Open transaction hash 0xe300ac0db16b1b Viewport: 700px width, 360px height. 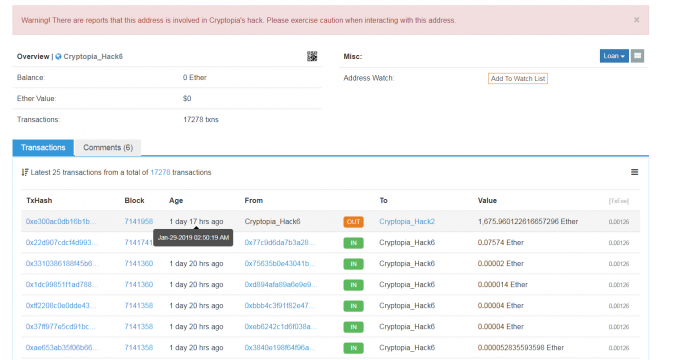(61, 222)
